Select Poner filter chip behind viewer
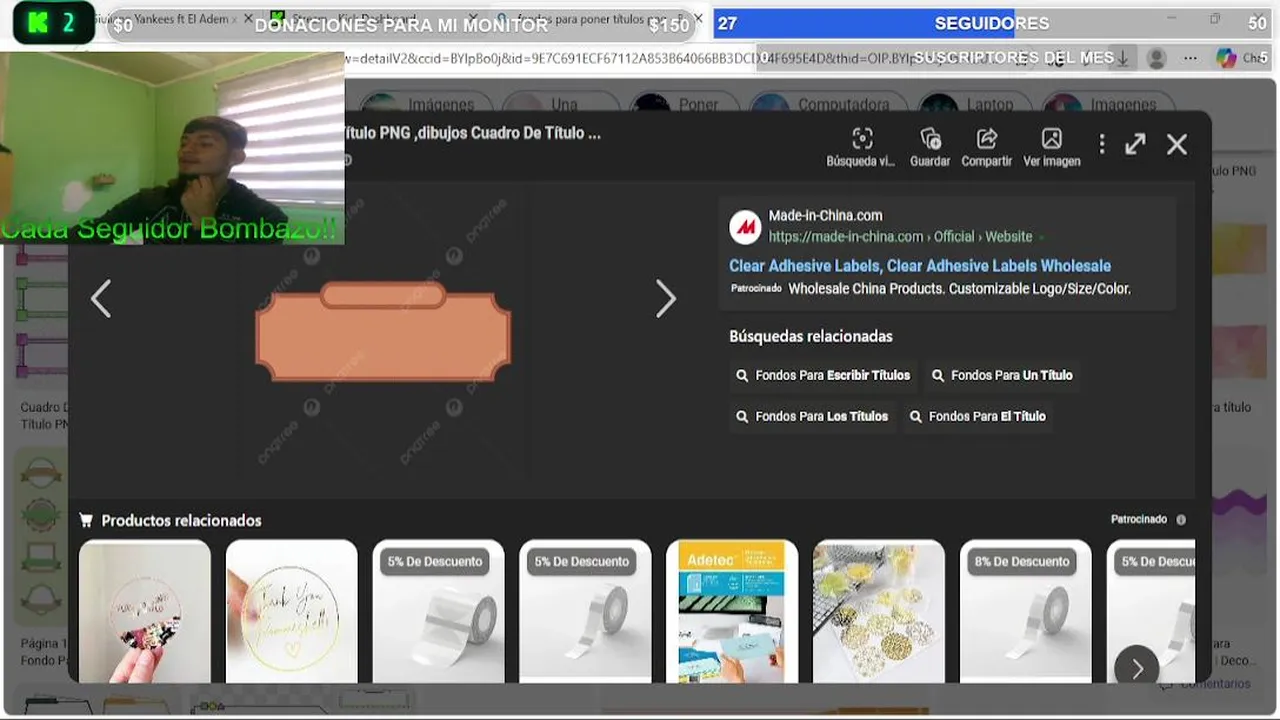 pos(684,104)
